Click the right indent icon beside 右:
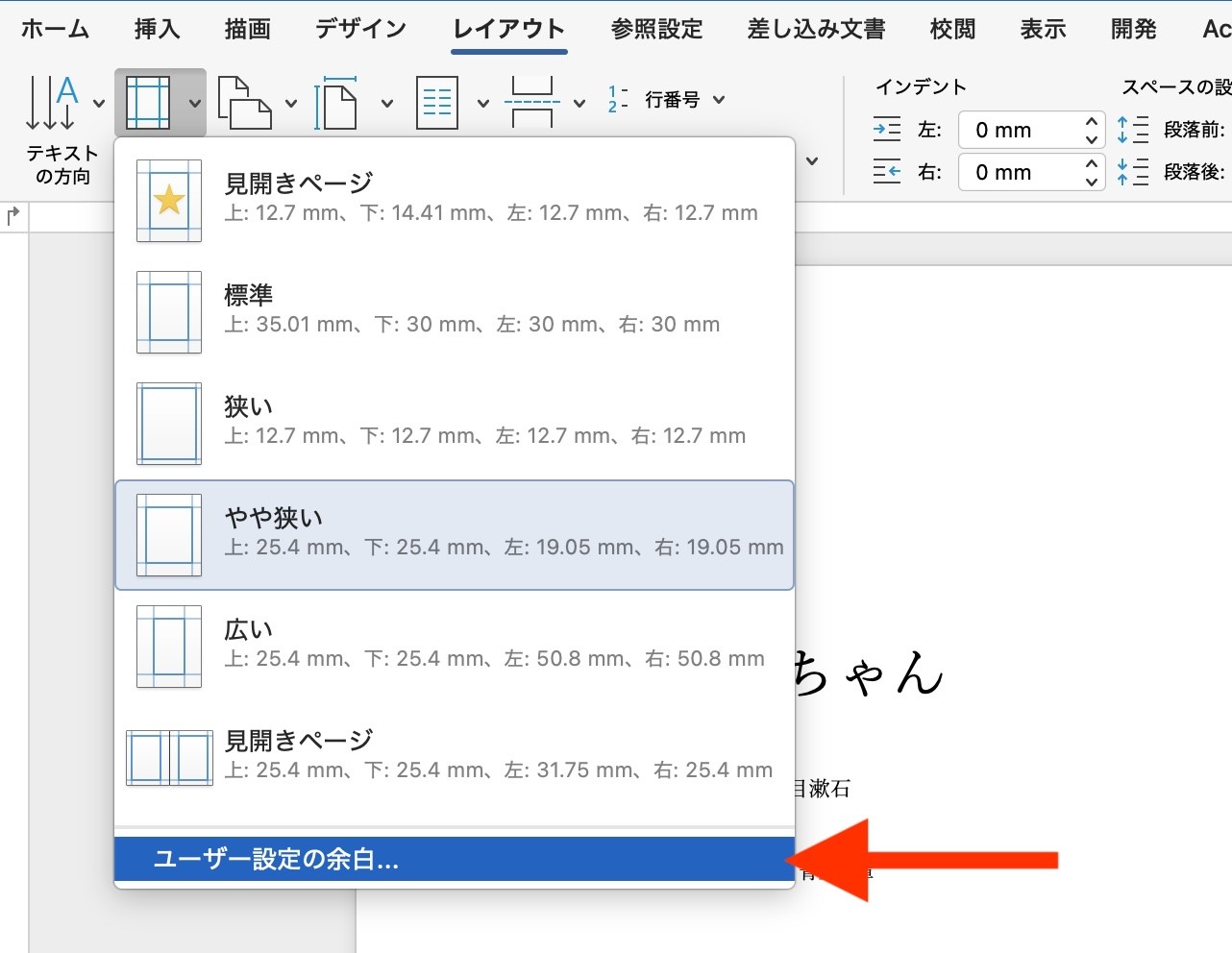 tap(887, 172)
